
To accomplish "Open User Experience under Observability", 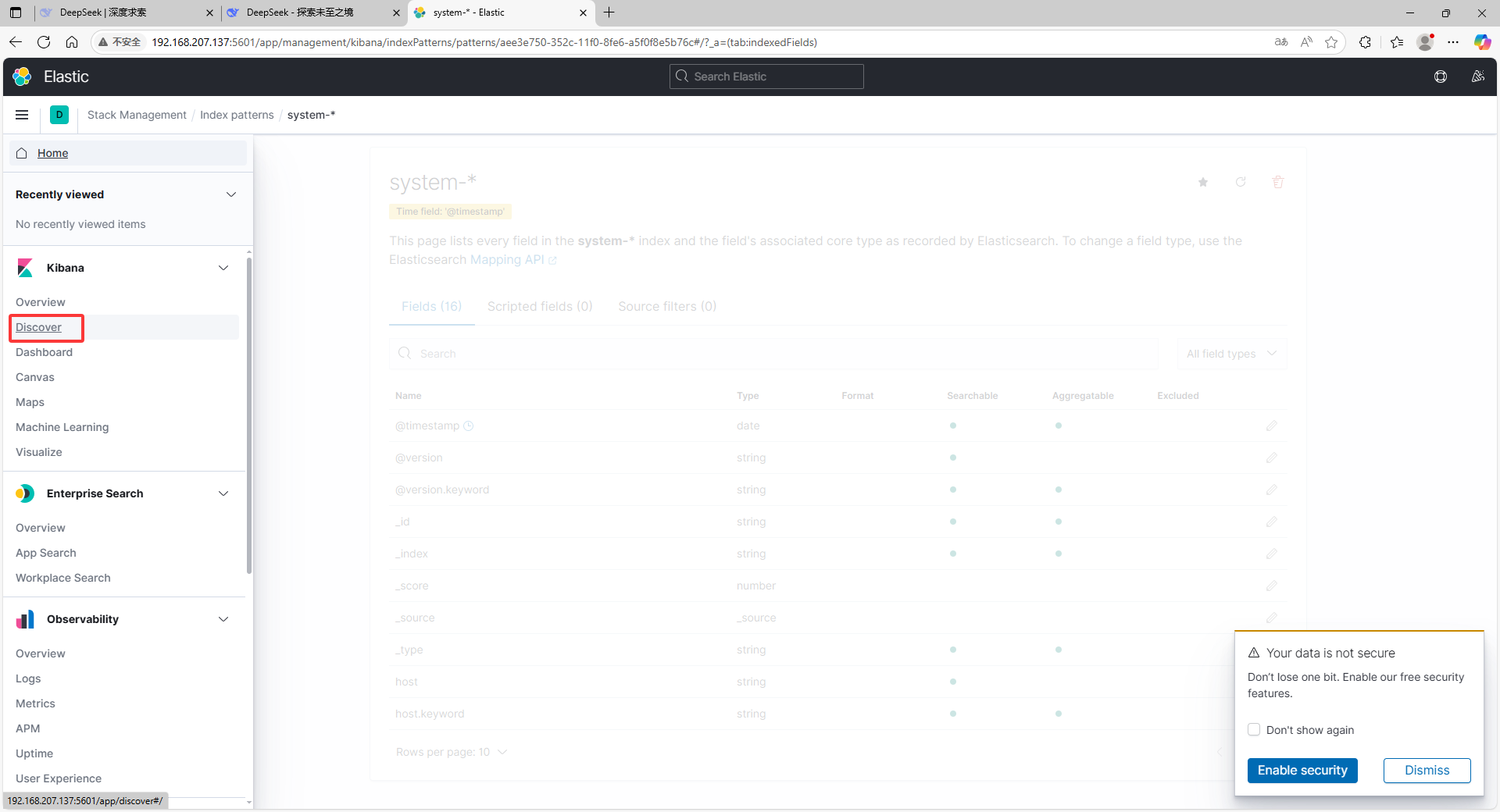I will pyautogui.click(x=59, y=778).
